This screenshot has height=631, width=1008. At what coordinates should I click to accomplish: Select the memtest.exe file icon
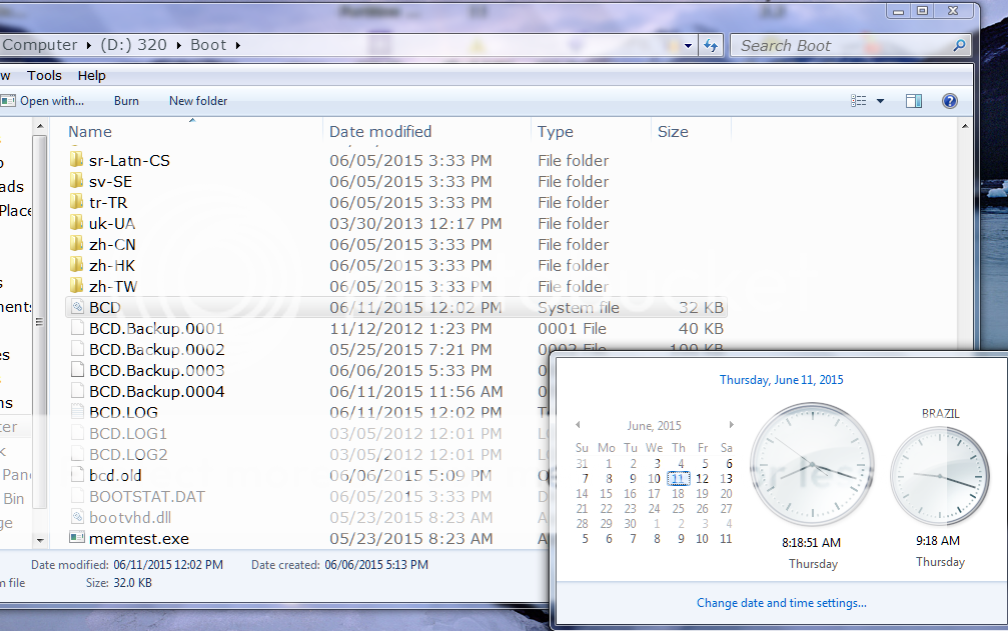point(77,538)
